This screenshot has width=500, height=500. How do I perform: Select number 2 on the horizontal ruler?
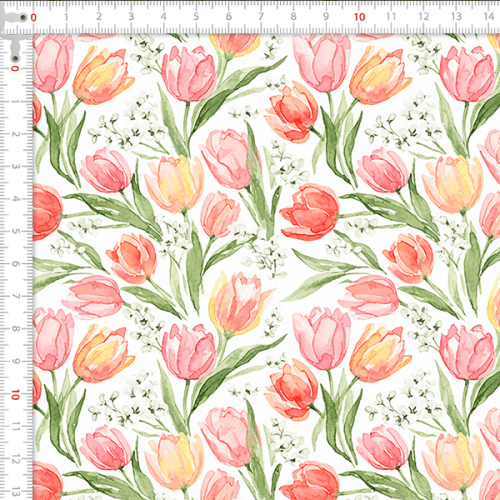point(99,16)
